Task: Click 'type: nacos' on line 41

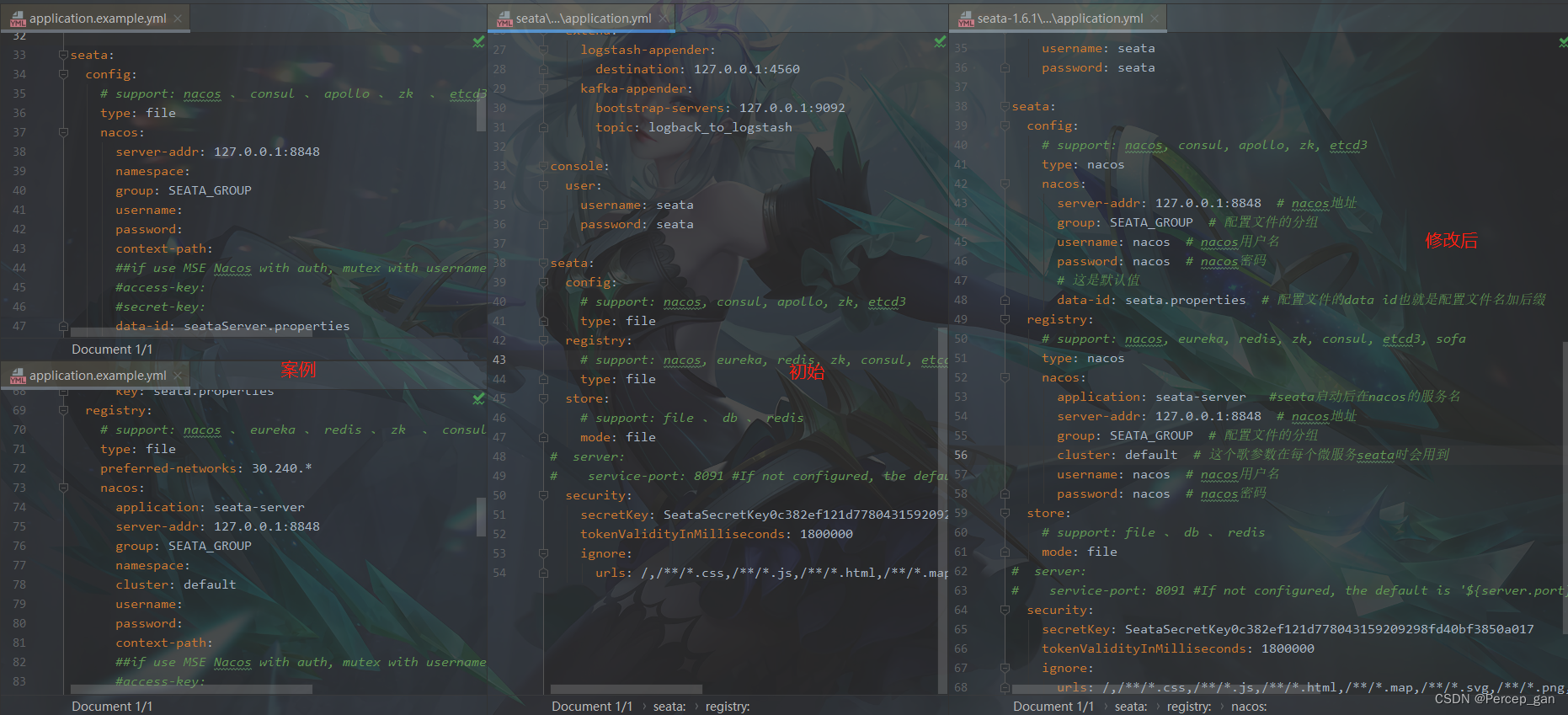Action: point(1083,164)
